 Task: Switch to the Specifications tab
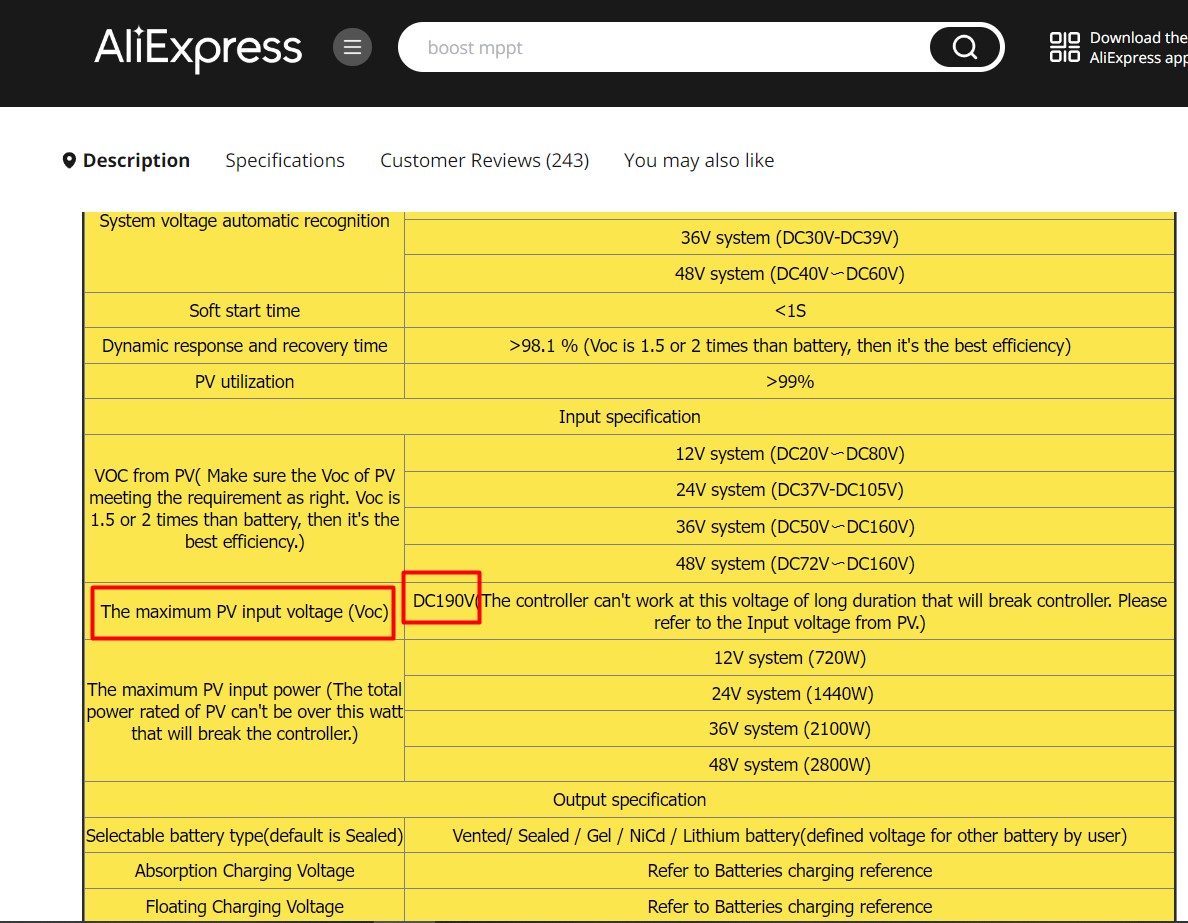pyautogui.click(x=285, y=160)
